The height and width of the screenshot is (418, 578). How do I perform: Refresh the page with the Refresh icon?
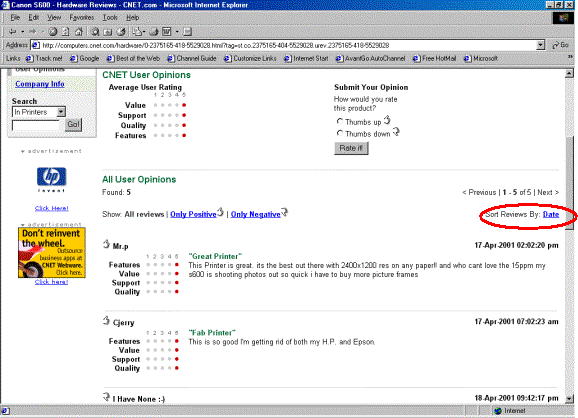coord(66,32)
